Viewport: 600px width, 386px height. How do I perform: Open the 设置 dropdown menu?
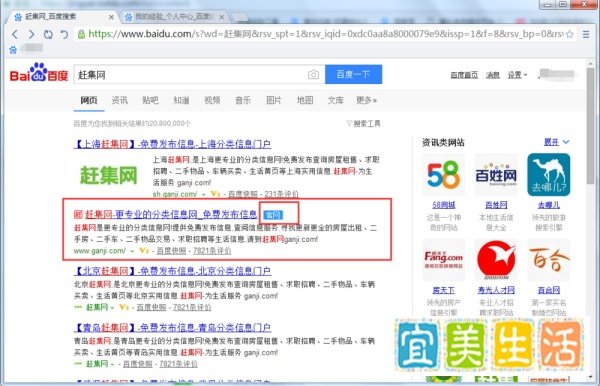(x=517, y=75)
